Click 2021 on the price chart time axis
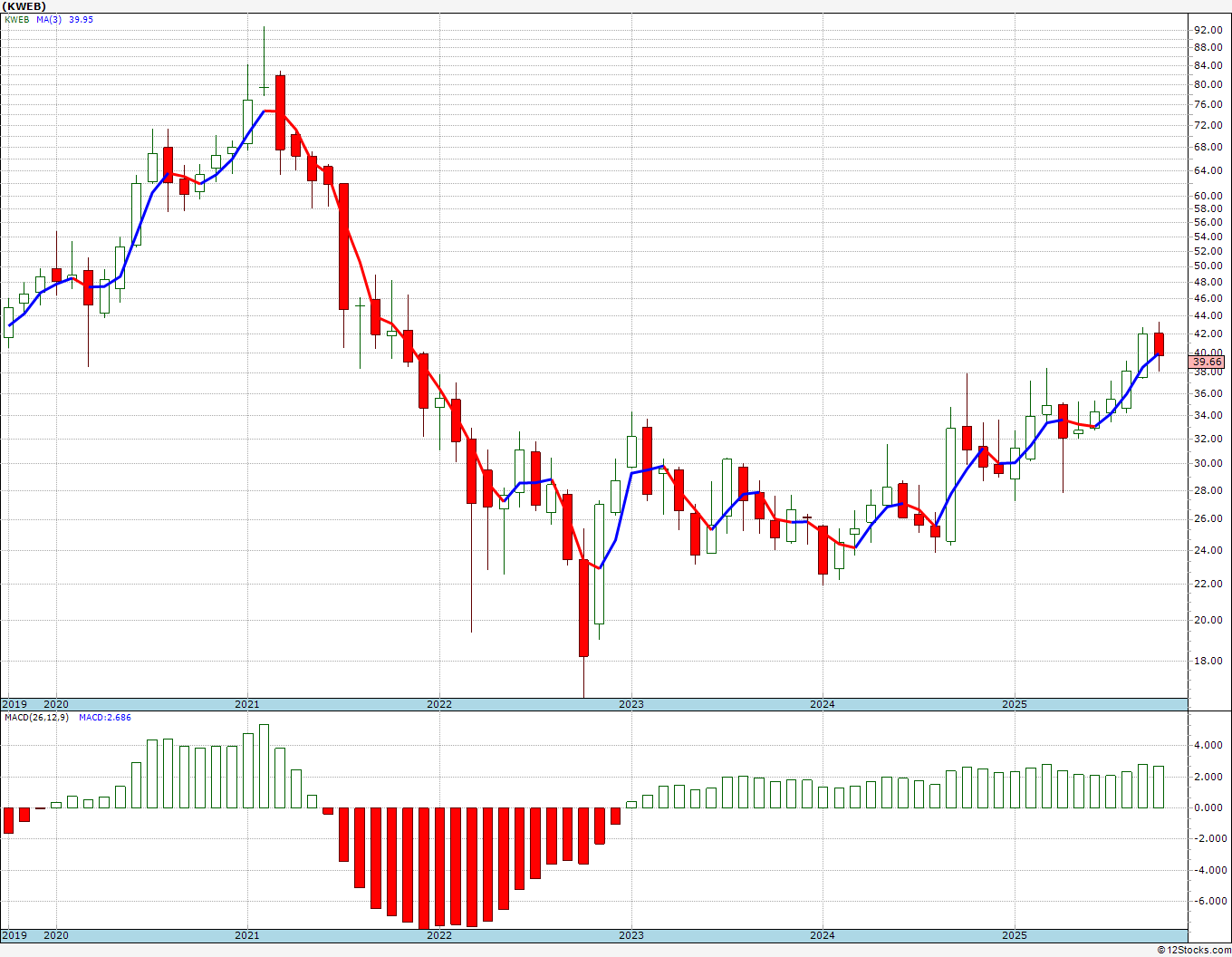This screenshot has height=957, width=1232. click(247, 704)
